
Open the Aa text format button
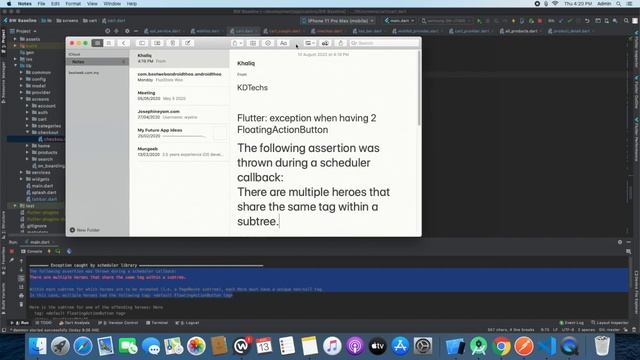[283, 43]
